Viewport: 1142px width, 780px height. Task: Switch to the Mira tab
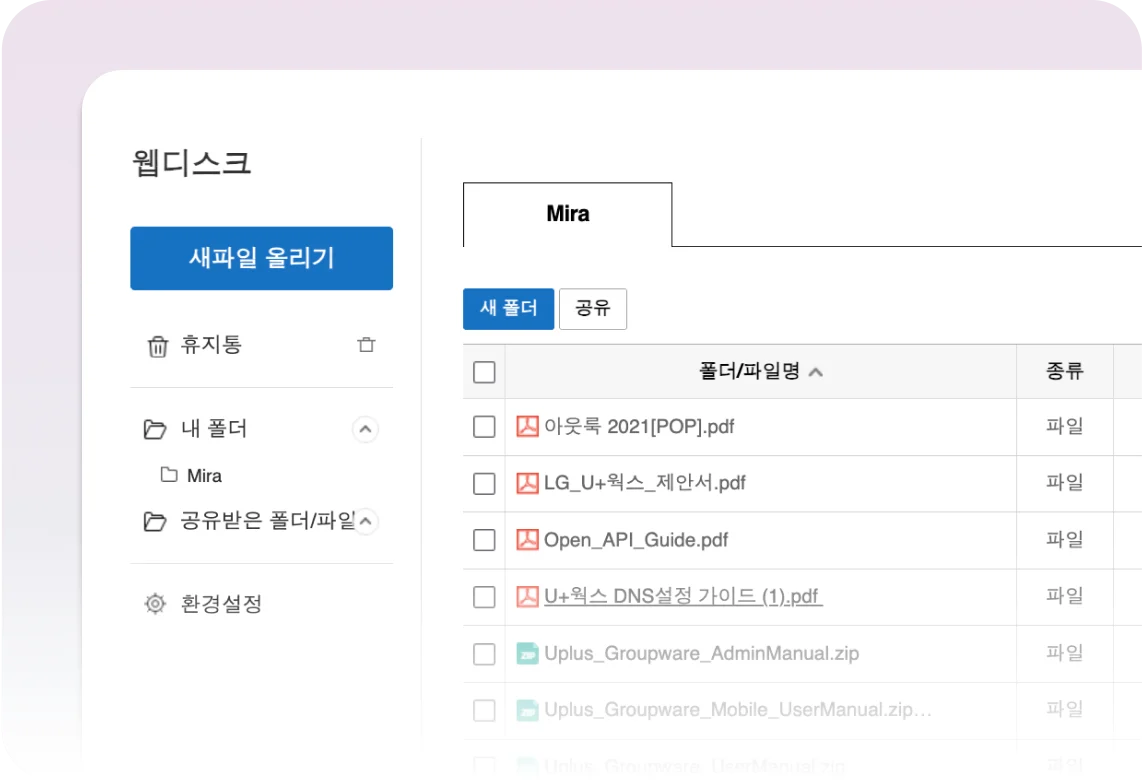pos(567,214)
